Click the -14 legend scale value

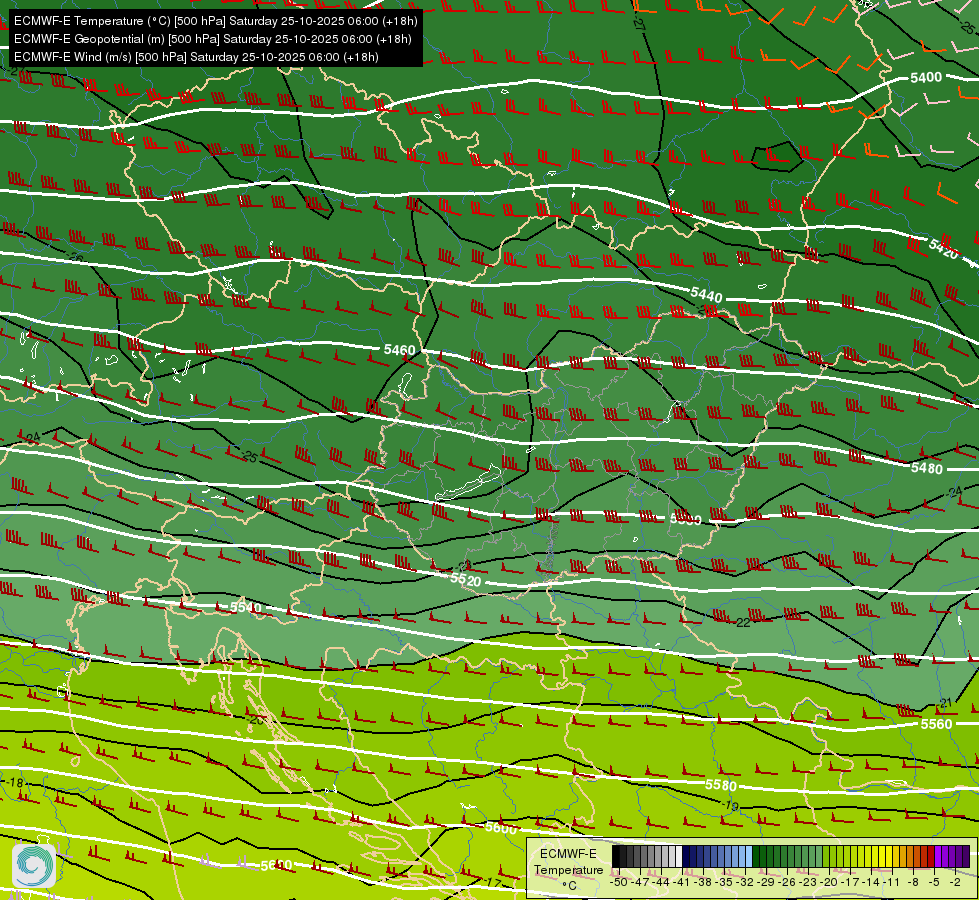(x=872, y=882)
